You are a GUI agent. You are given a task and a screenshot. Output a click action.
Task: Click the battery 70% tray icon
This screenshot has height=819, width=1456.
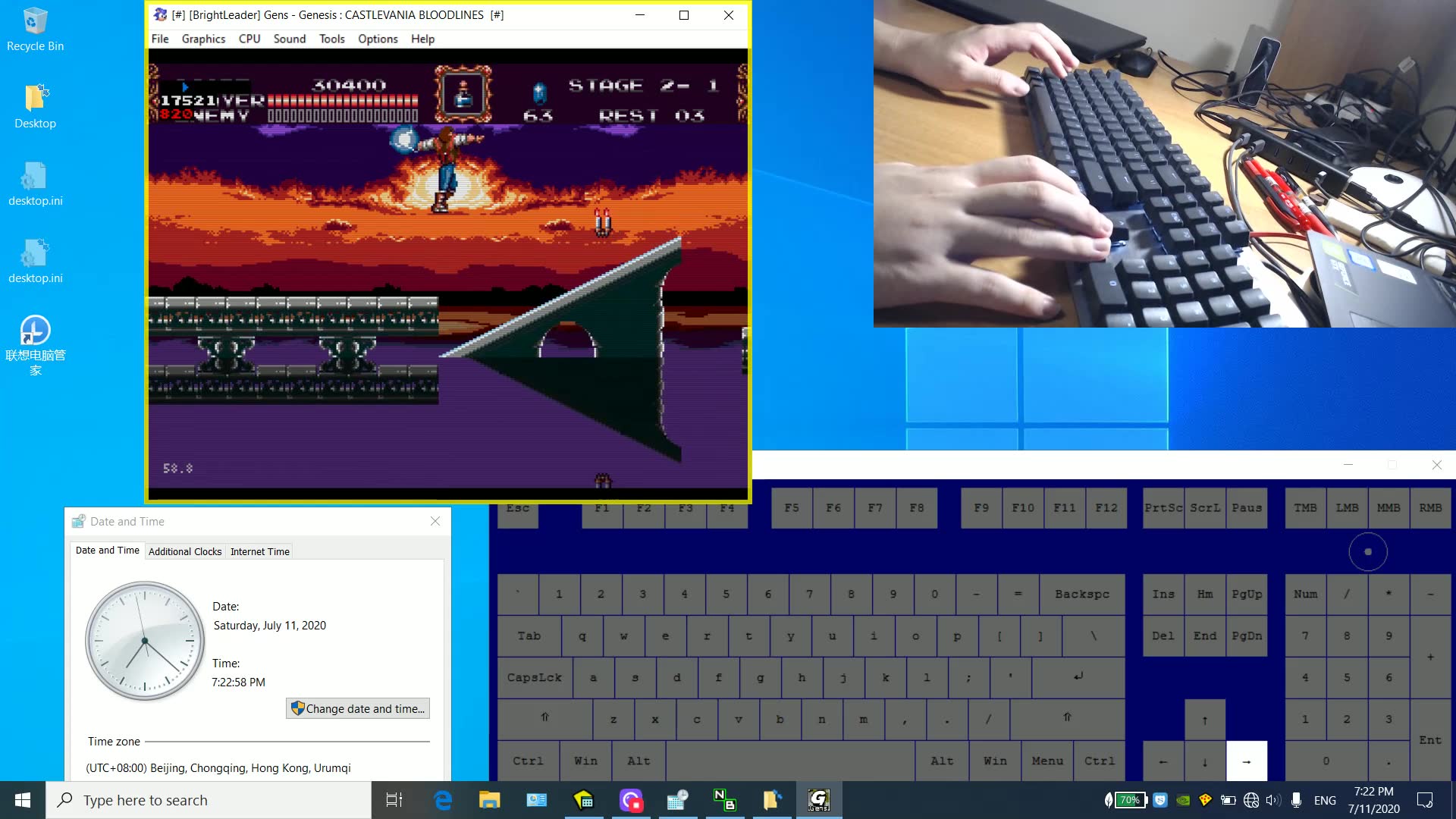(x=1130, y=800)
